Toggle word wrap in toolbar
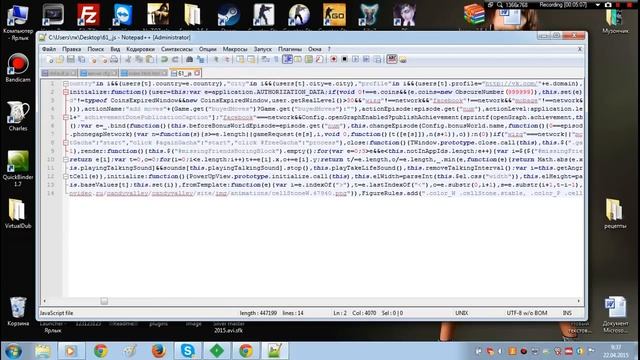The height and width of the screenshot is (360, 640). pyautogui.click(x=266, y=60)
